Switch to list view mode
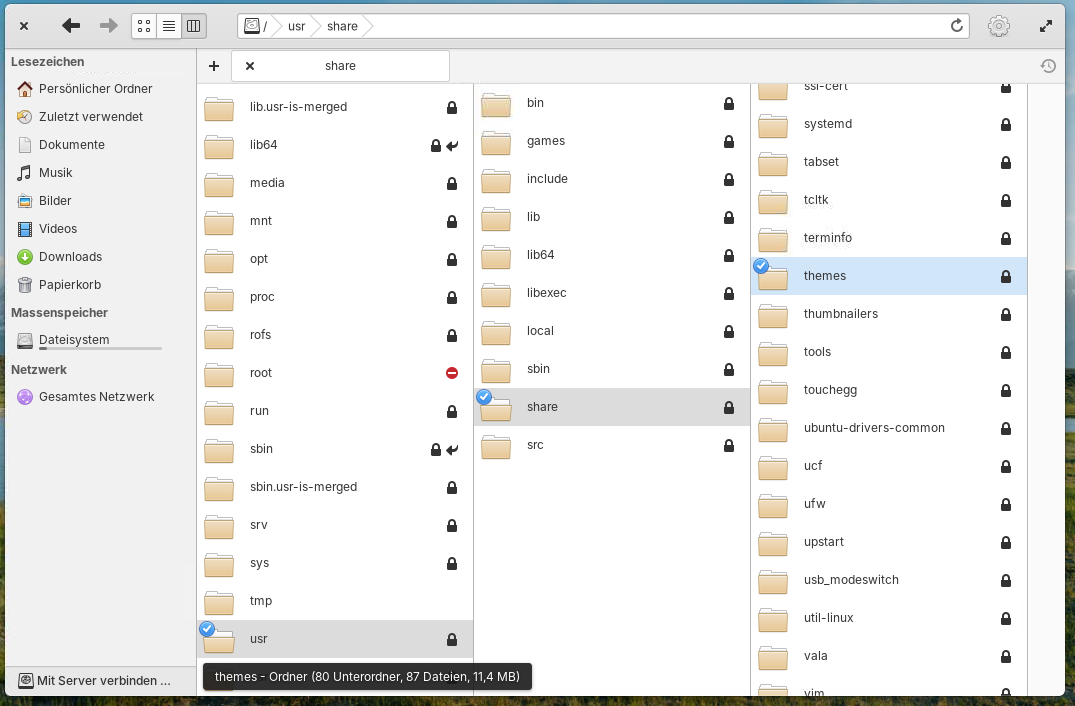 point(169,26)
